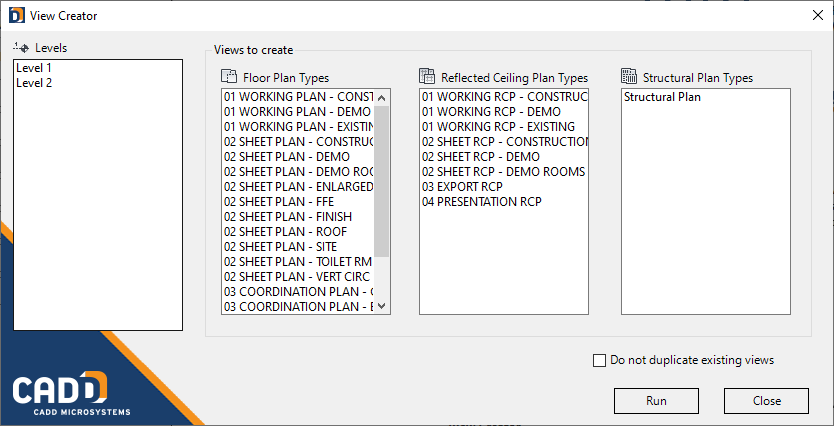
Task: Click the Floor Plan Types icon
Action: [229, 77]
